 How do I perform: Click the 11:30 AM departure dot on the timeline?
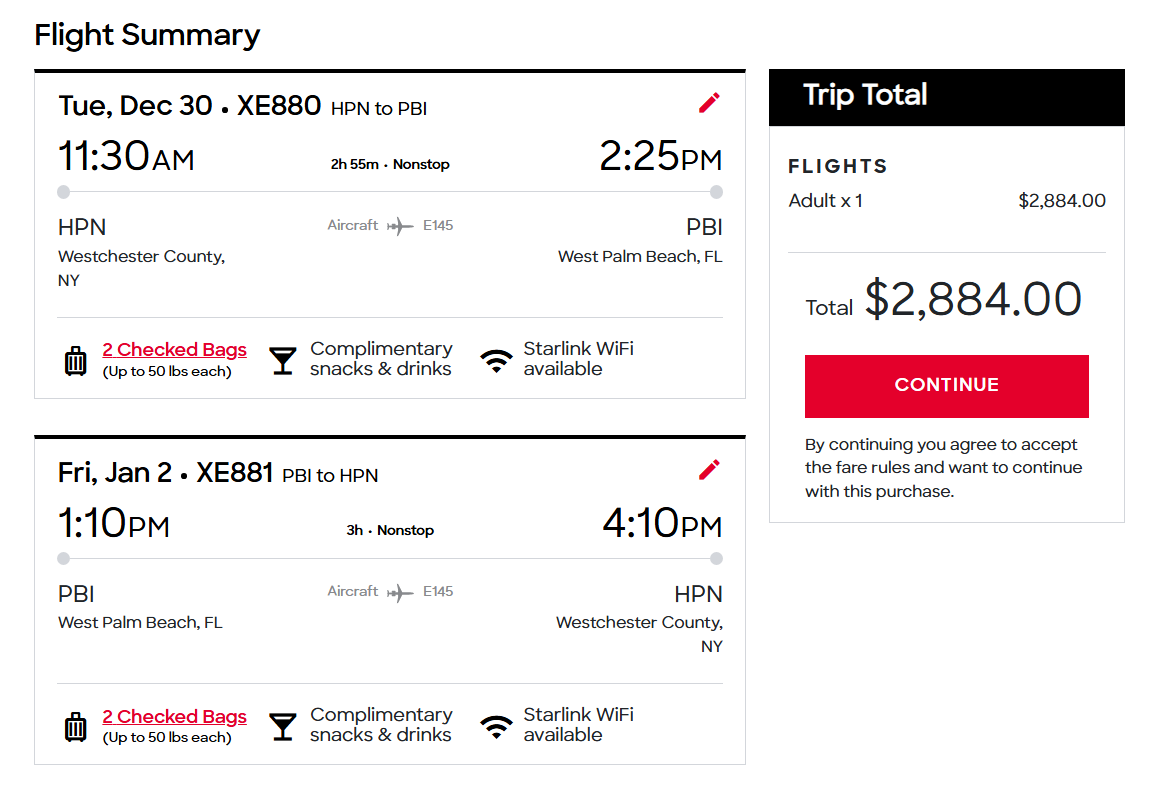64,192
